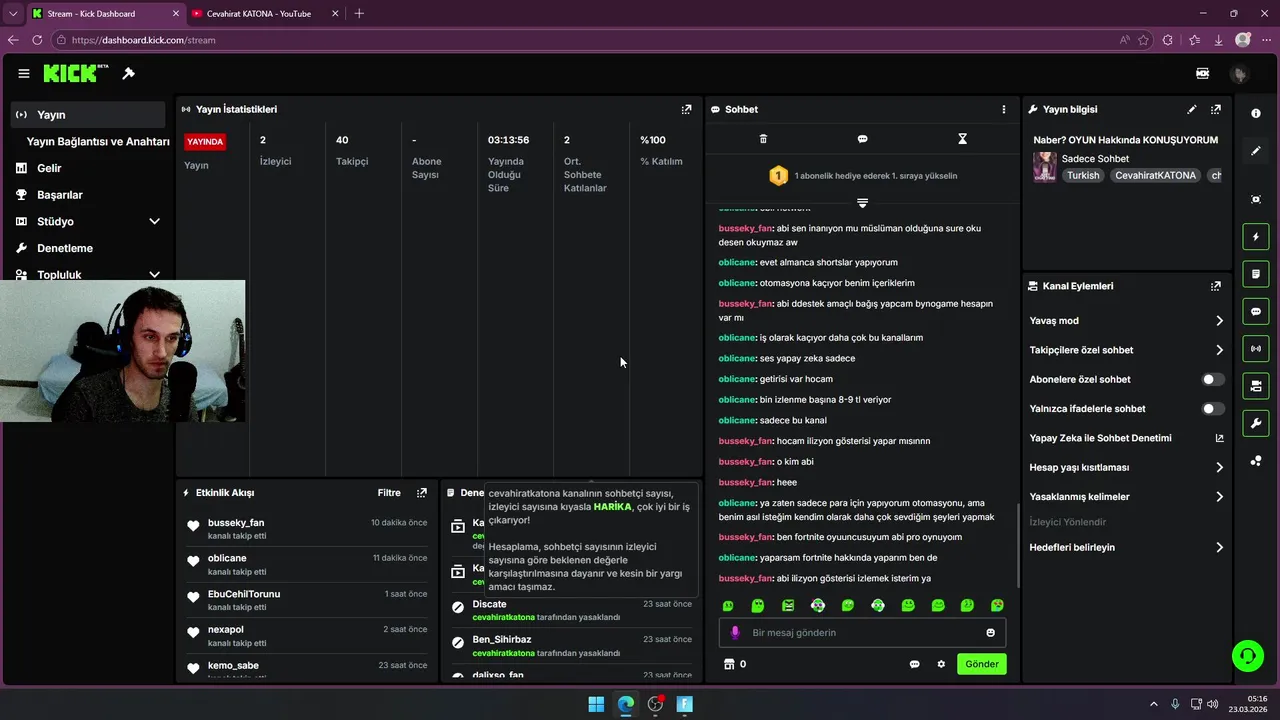The image size is (1280, 720).
Task: Click the focus frame icon in right sidebar
Action: [1256, 199]
